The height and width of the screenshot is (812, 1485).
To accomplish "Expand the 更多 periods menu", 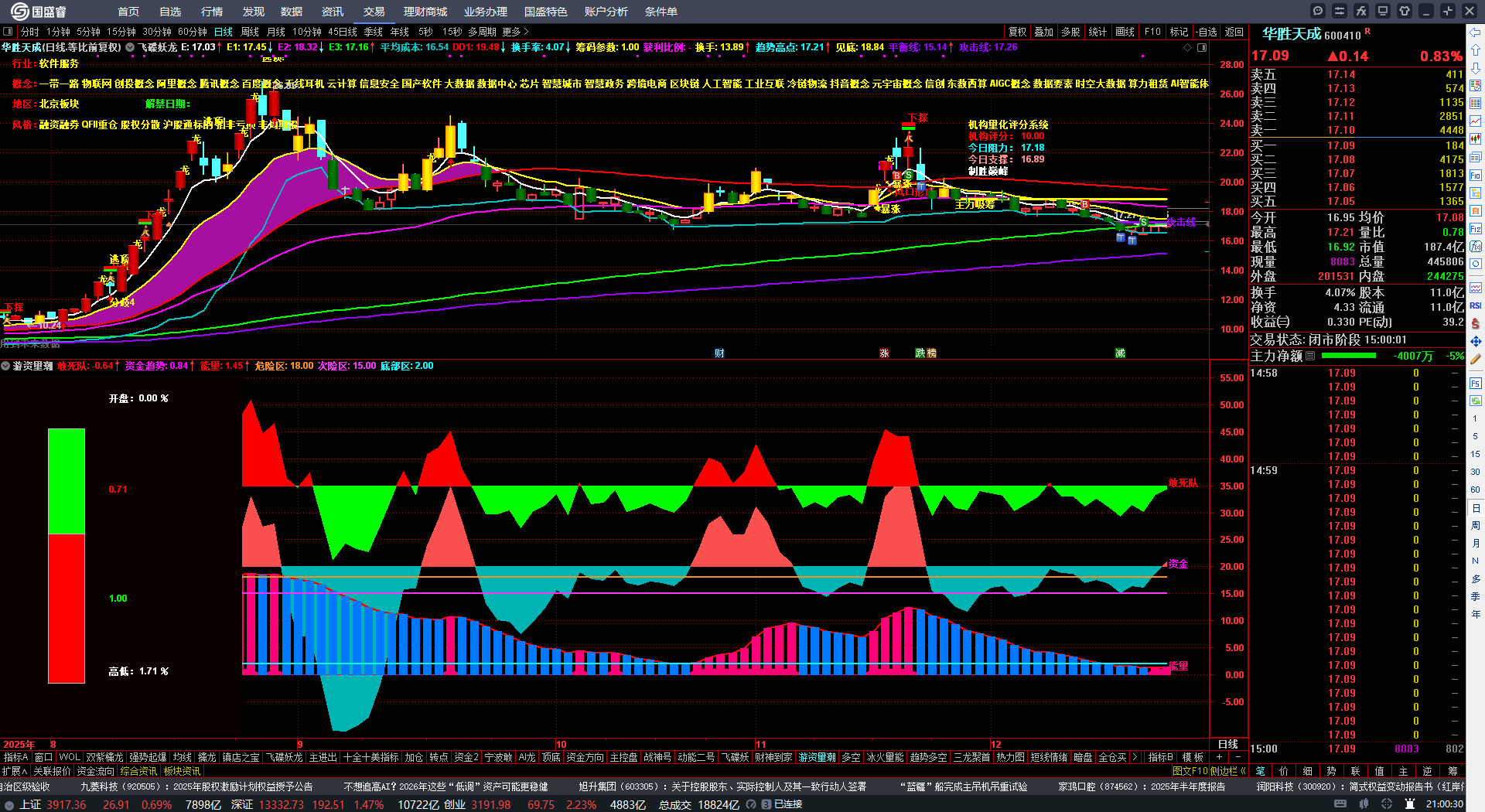I will (515, 32).
